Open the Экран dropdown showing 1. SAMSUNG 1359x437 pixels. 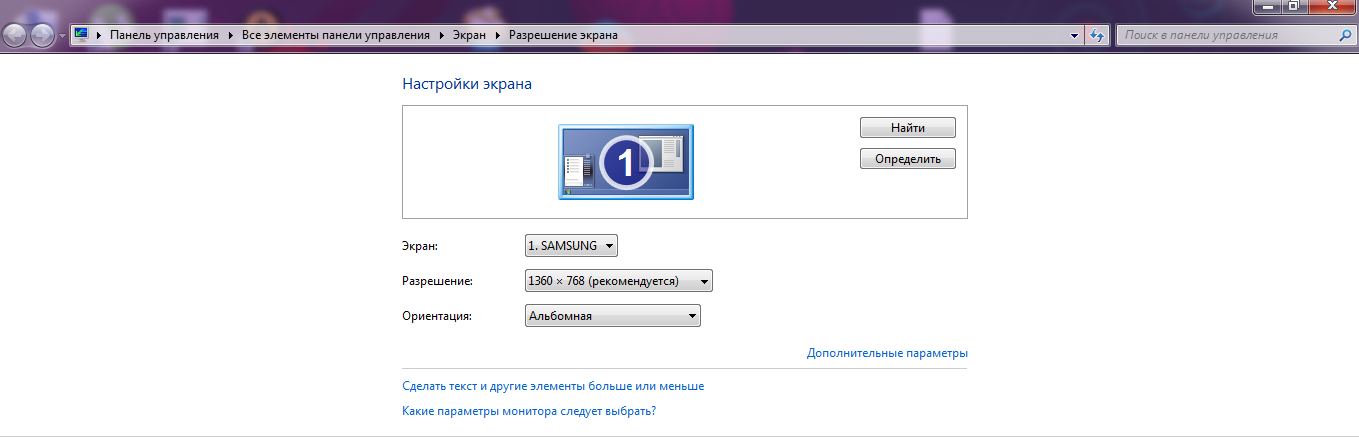pyautogui.click(x=571, y=245)
